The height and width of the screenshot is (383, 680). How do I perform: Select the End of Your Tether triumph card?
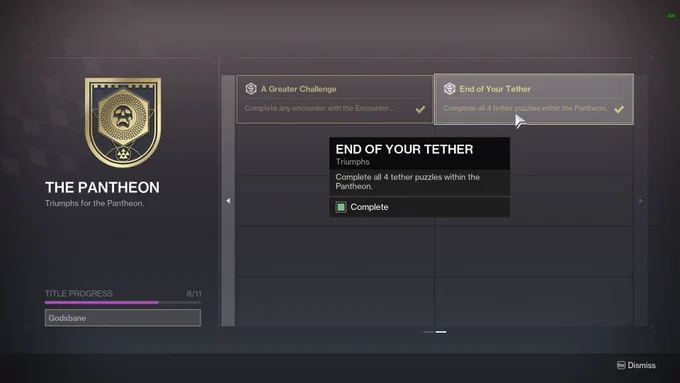pos(534,99)
